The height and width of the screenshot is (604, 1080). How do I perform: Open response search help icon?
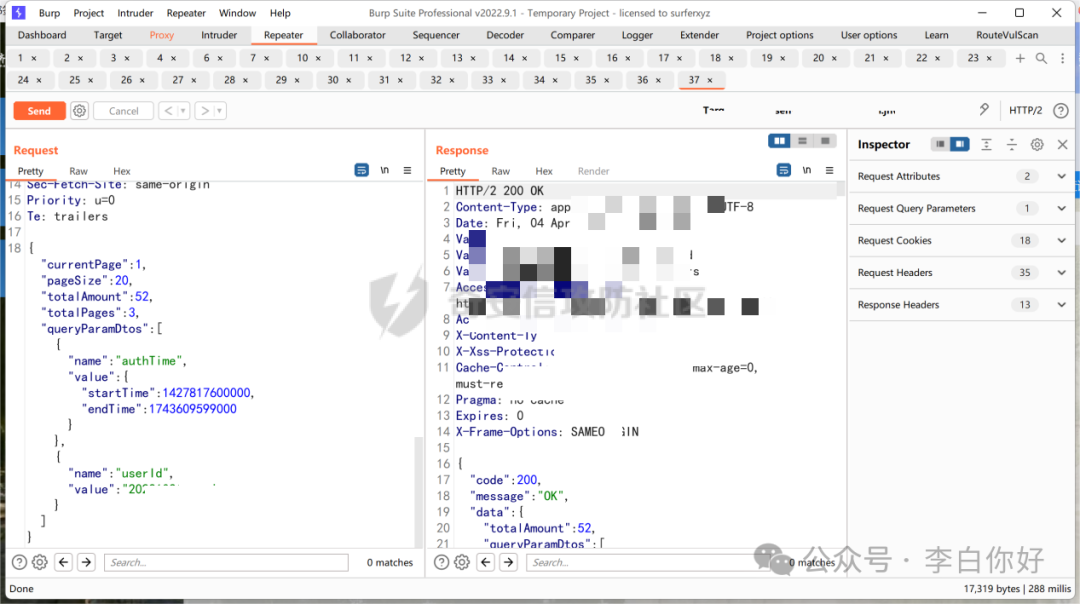(x=442, y=563)
